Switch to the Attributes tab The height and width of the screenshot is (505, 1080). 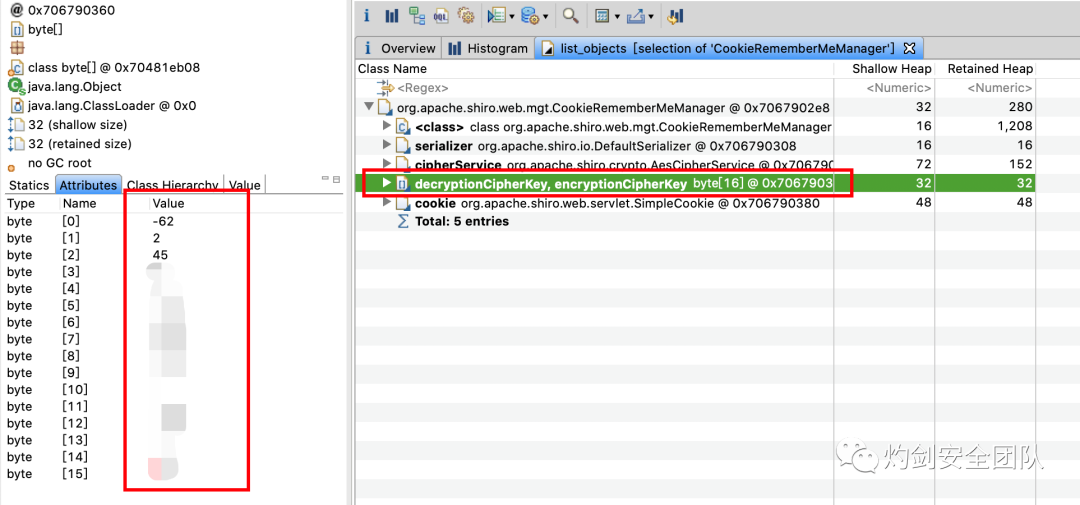pyautogui.click(x=87, y=185)
